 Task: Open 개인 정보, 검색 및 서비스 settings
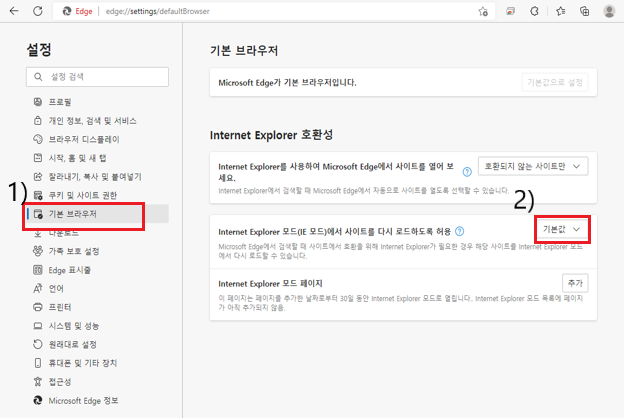coord(98,121)
